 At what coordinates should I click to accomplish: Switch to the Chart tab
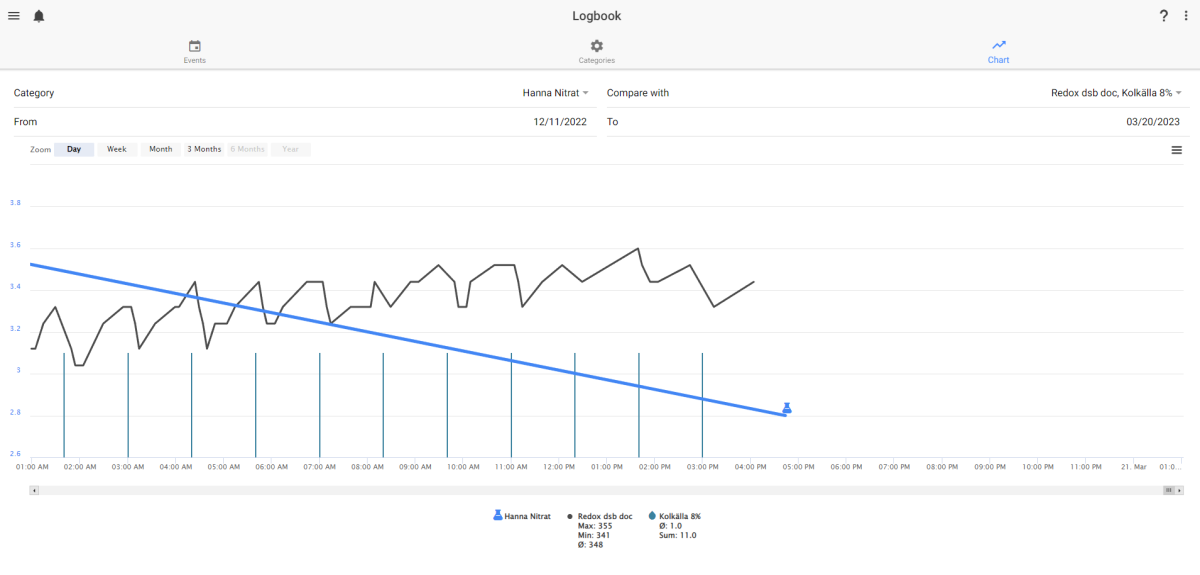(x=999, y=52)
